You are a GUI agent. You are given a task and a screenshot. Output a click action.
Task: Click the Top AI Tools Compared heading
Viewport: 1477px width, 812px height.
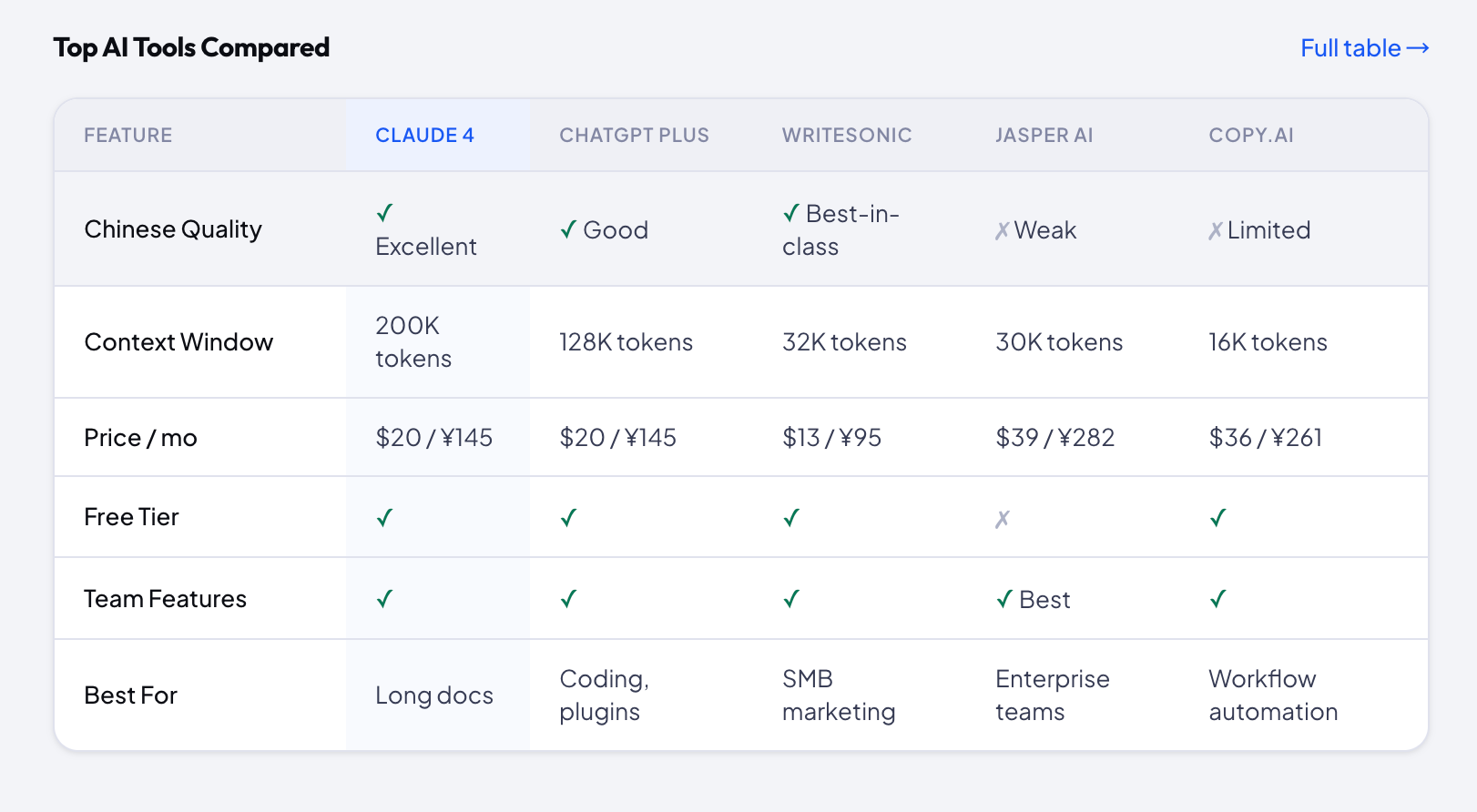click(x=191, y=47)
